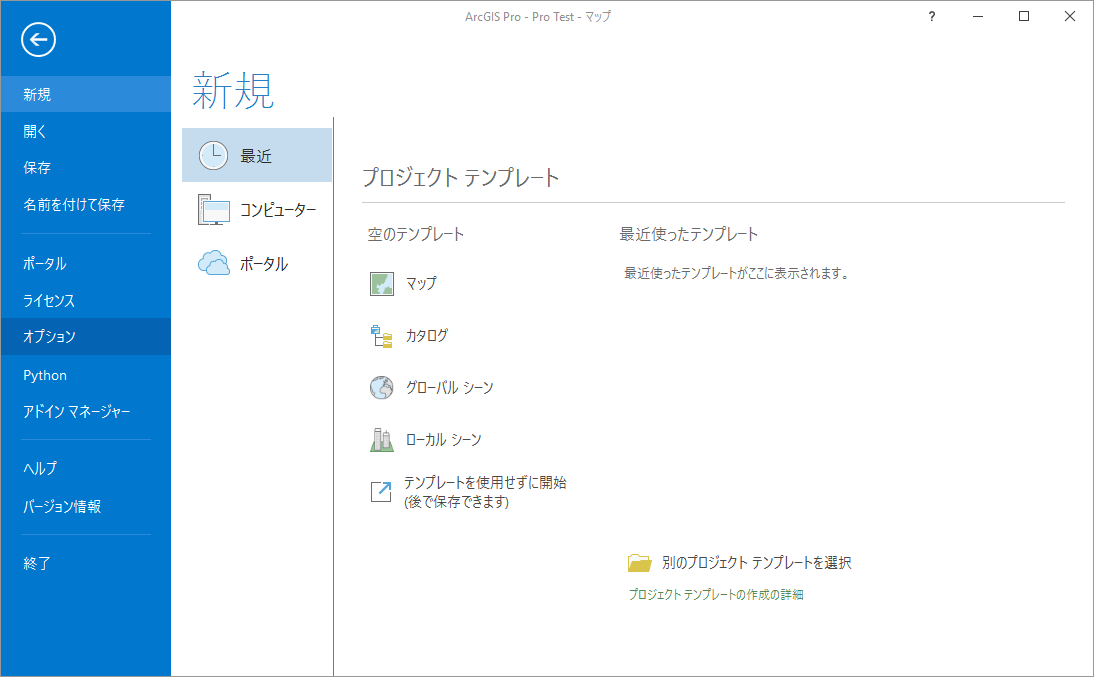
Task: Open ヘルプ in the sidebar
Action: pos(86,468)
